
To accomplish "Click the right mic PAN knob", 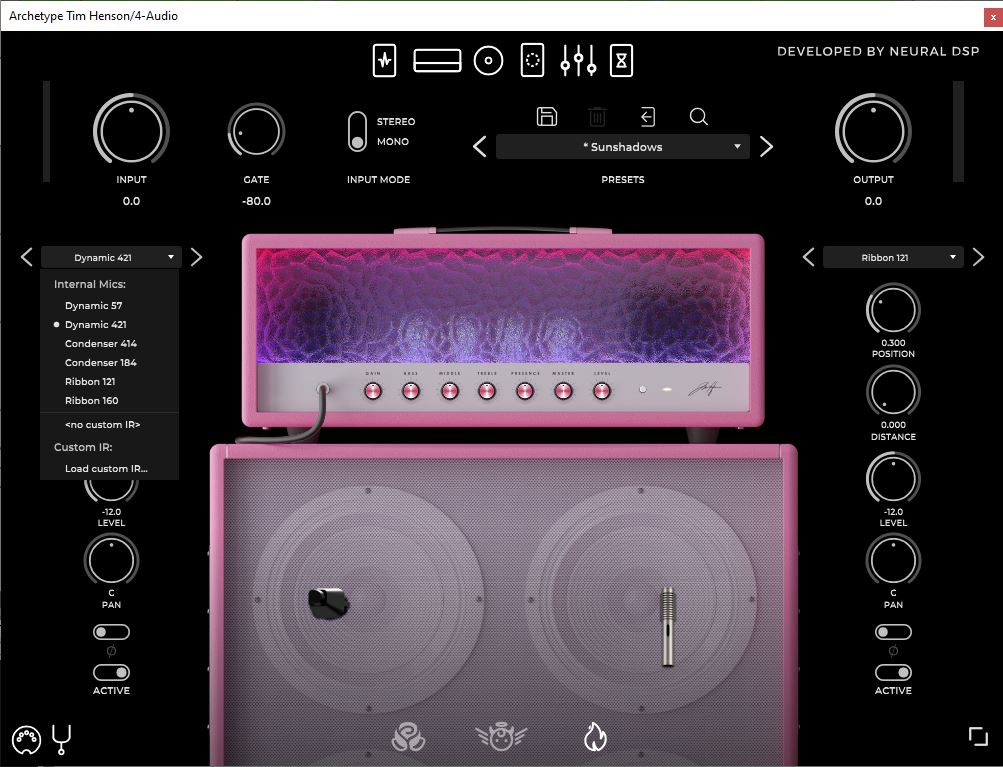I will point(893,560).
